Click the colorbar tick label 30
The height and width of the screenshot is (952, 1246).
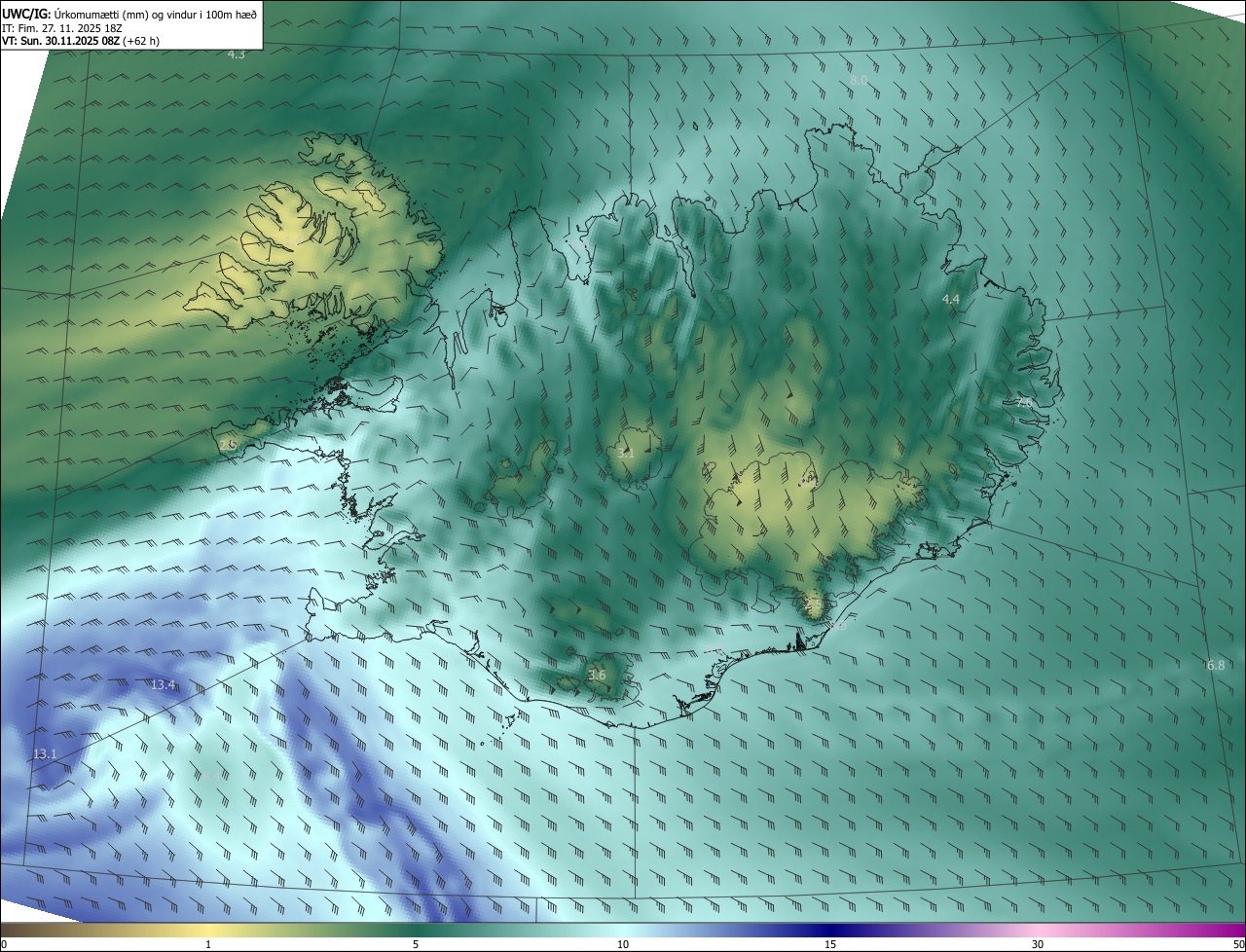click(x=1038, y=945)
